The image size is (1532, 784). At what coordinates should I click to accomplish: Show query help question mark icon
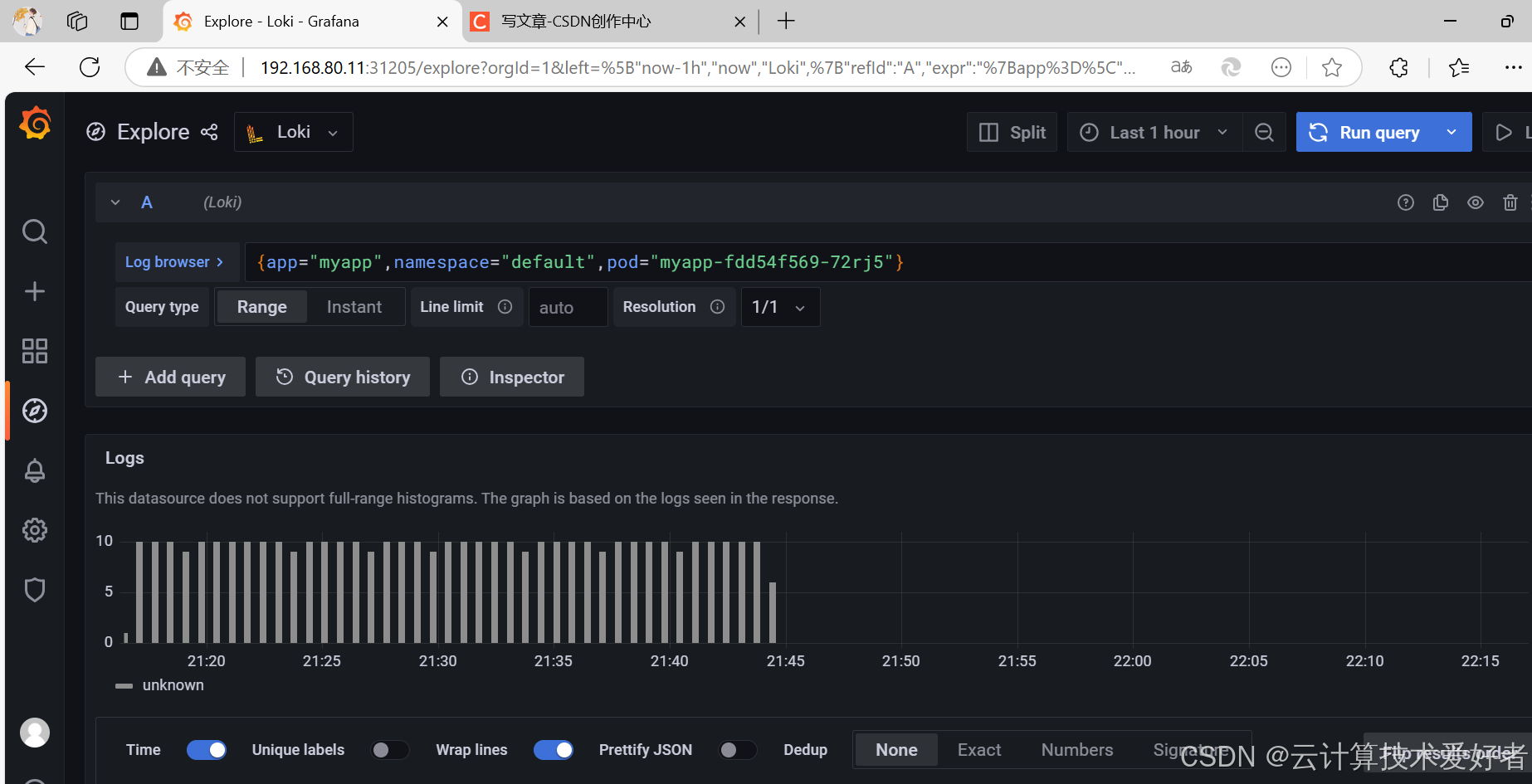point(1406,202)
